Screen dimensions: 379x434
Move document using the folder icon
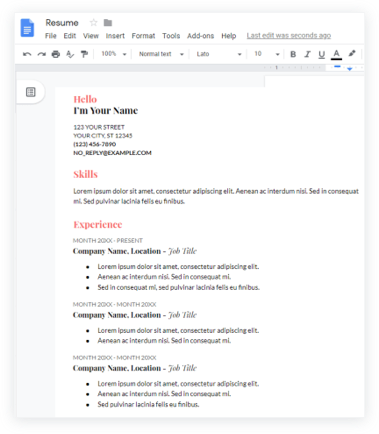click(108, 23)
